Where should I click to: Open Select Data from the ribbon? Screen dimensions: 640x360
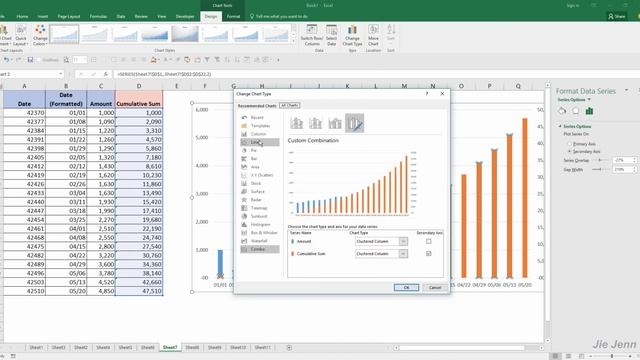(x=331, y=35)
